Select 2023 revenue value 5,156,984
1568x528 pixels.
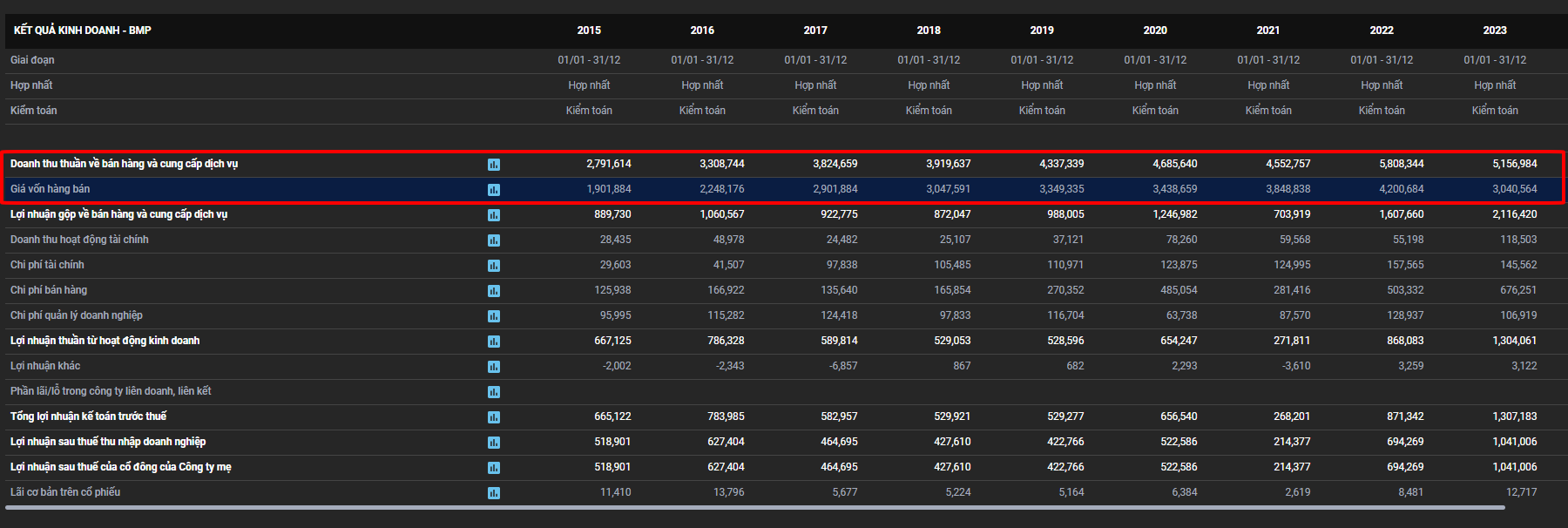[x=1514, y=164]
